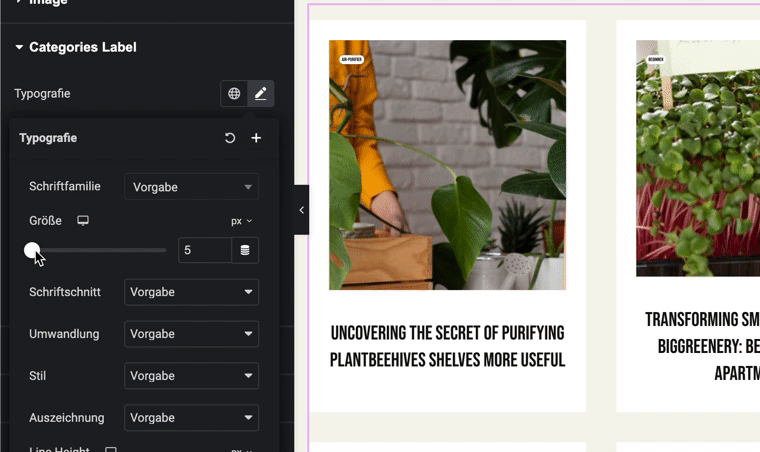760x452 pixels.
Task: Collapse the editor panel with arrow handle
Action: click(301, 210)
